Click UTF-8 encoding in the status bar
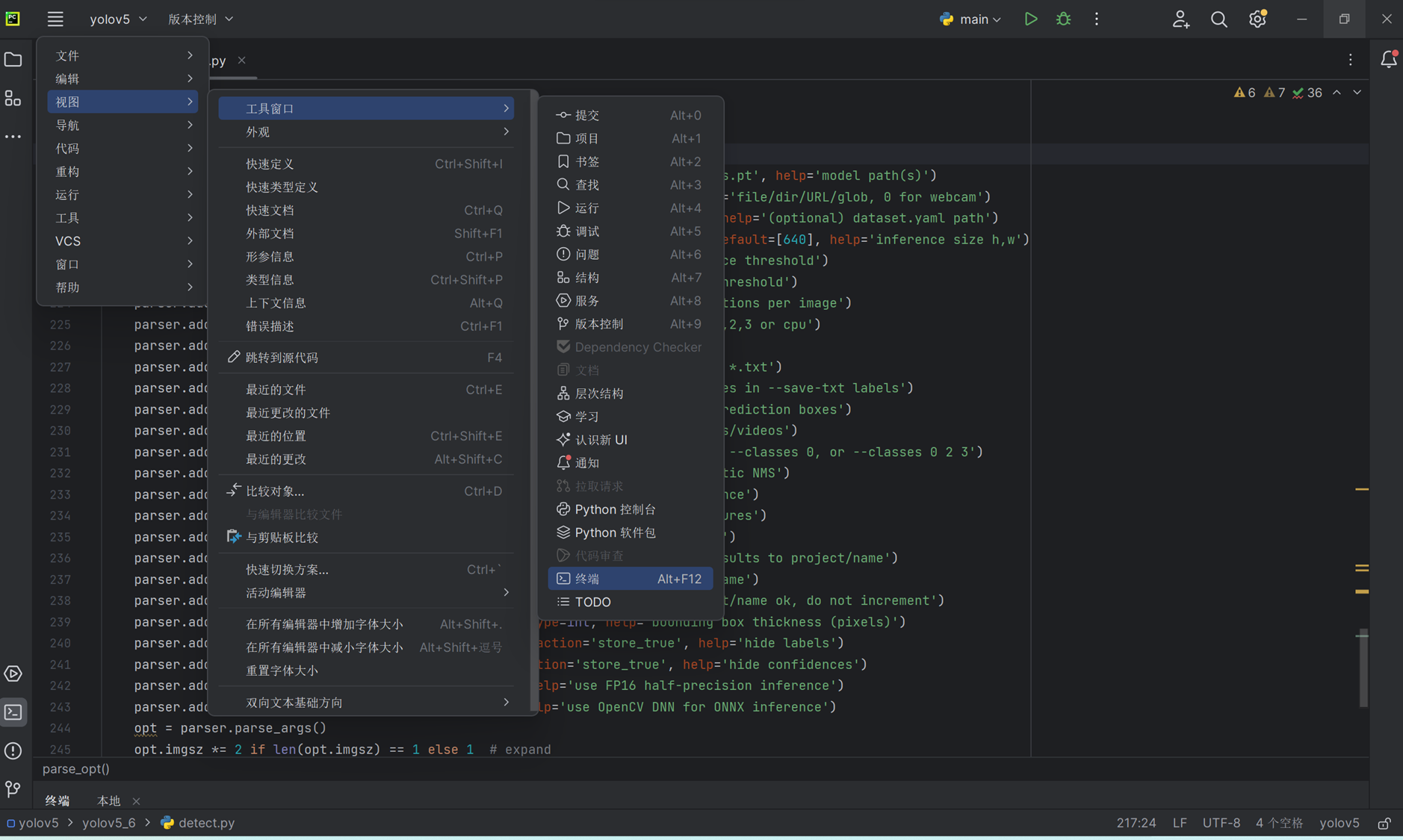 1221,823
